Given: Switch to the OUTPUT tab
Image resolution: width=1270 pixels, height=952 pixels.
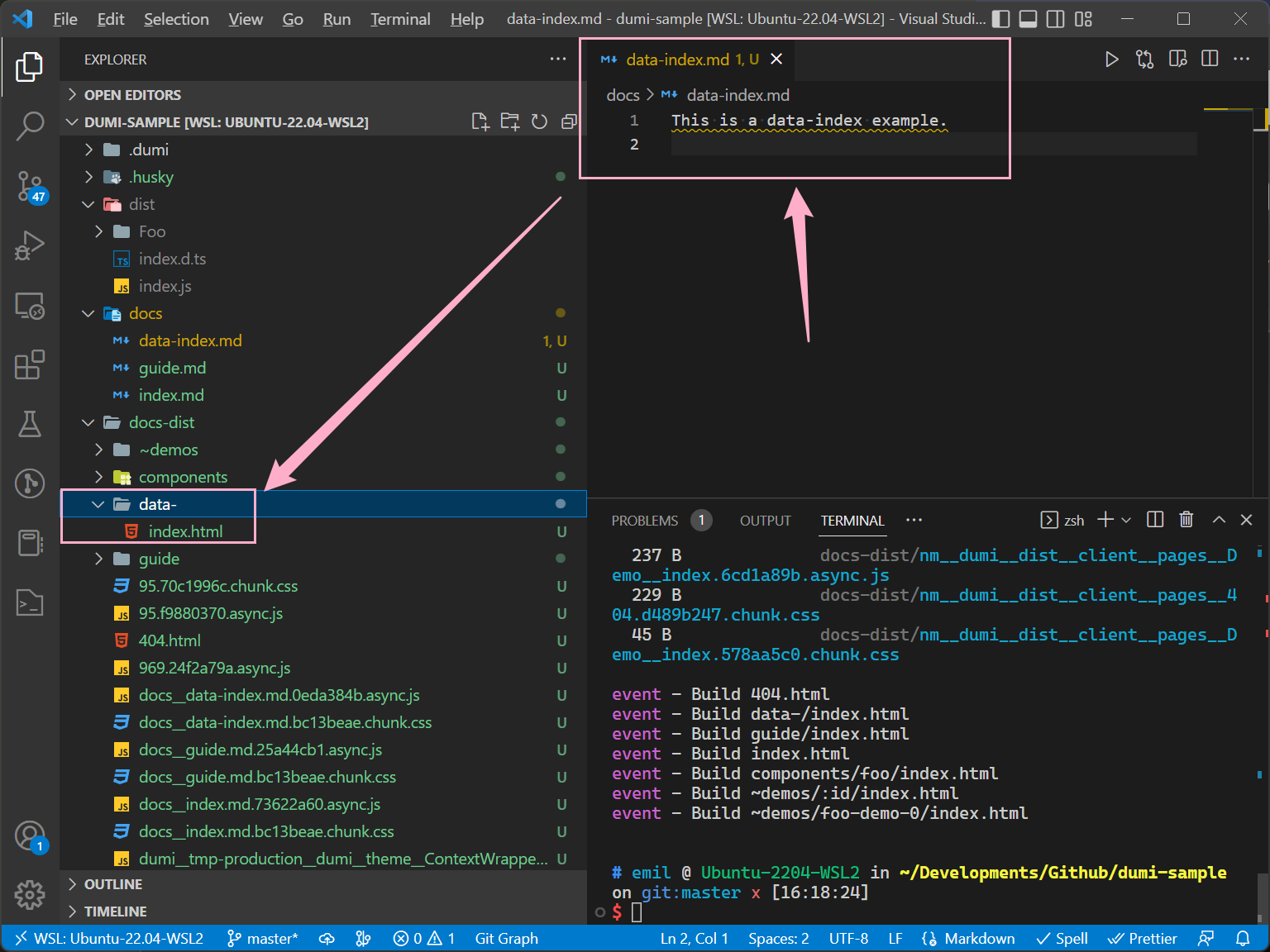Looking at the screenshot, I should click(765, 521).
